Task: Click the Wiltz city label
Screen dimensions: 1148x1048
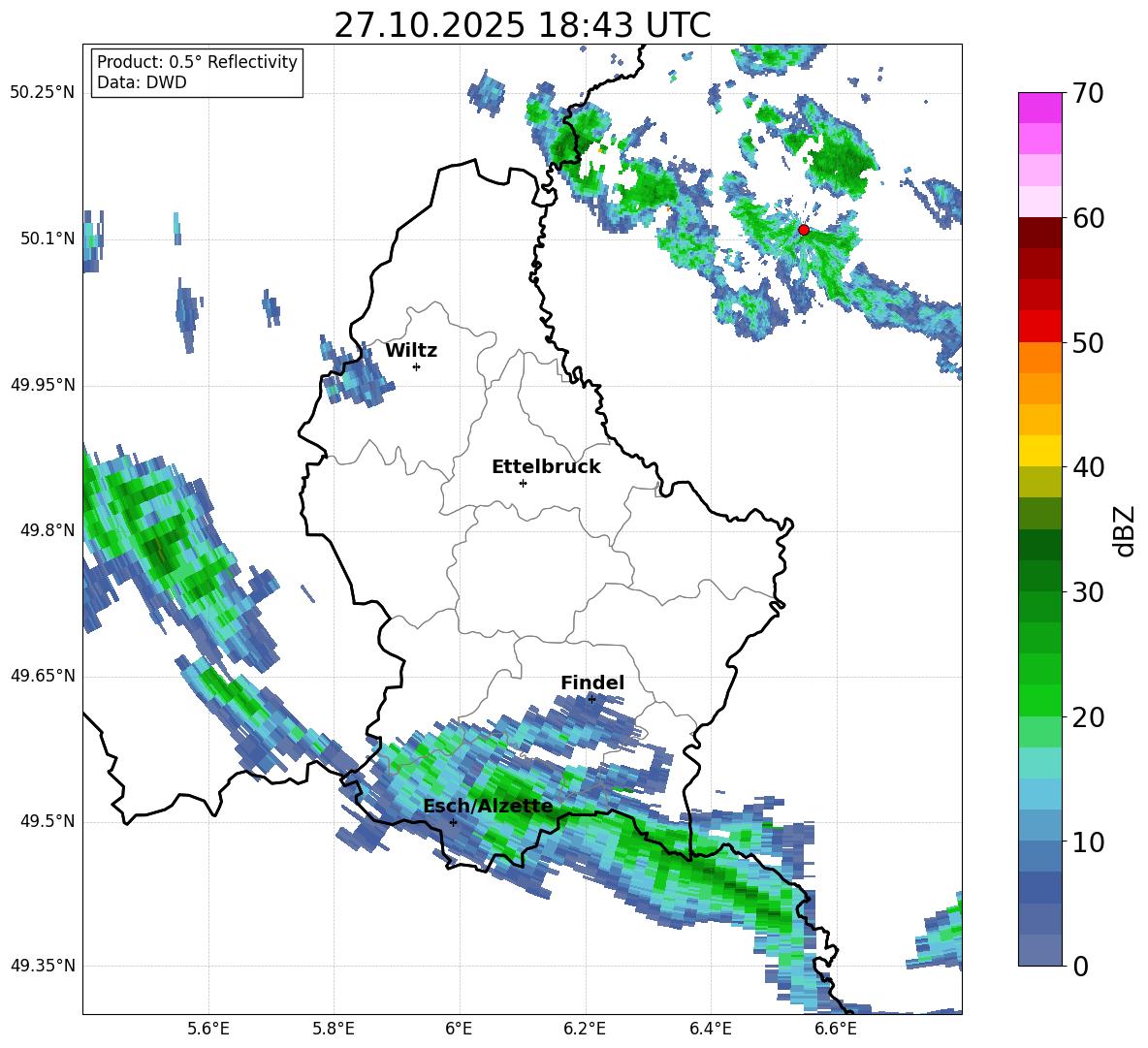Action: [411, 351]
